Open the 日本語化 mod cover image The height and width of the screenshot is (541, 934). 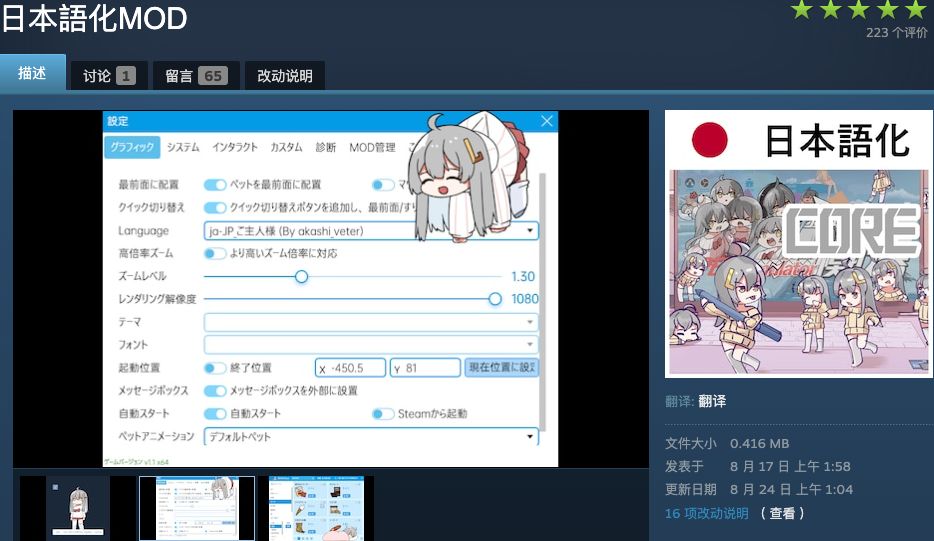pyautogui.click(x=798, y=244)
